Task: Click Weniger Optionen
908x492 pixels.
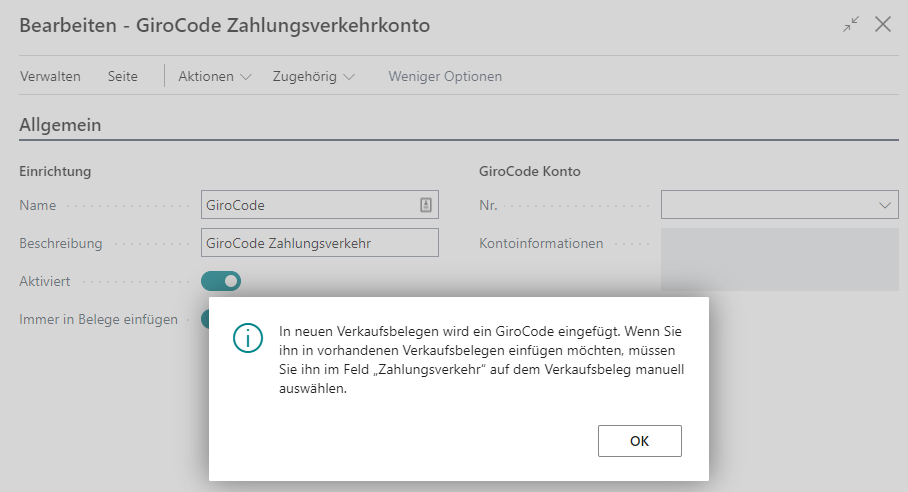Action: [445, 77]
